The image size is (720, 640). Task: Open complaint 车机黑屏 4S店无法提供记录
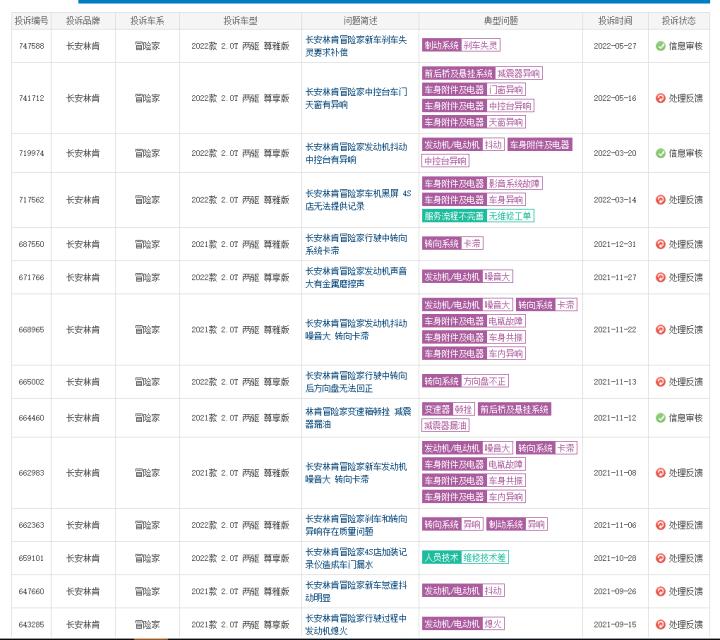tap(358, 200)
